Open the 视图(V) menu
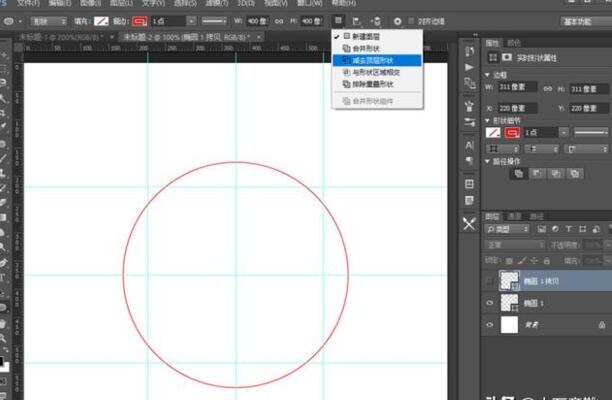Image resolution: width=612 pixels, height=400 pixels. [276, 3]
